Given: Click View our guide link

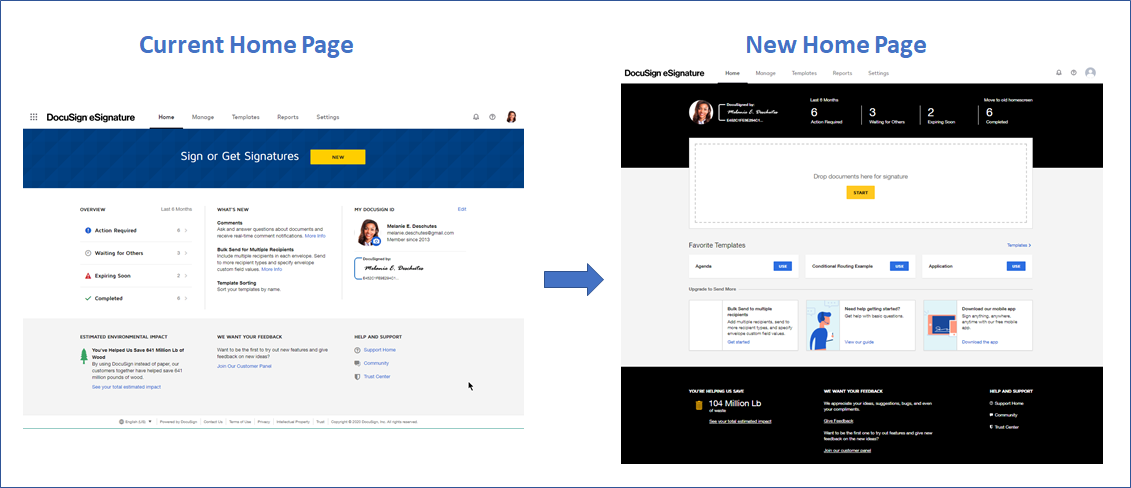Looking at the screenshot, I should 859,342.
